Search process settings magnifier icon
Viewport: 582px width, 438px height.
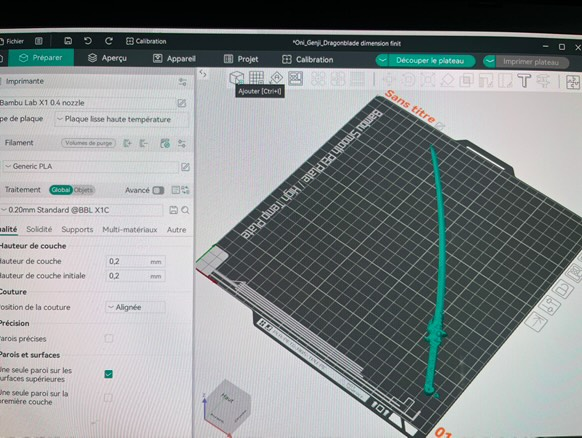185,210
